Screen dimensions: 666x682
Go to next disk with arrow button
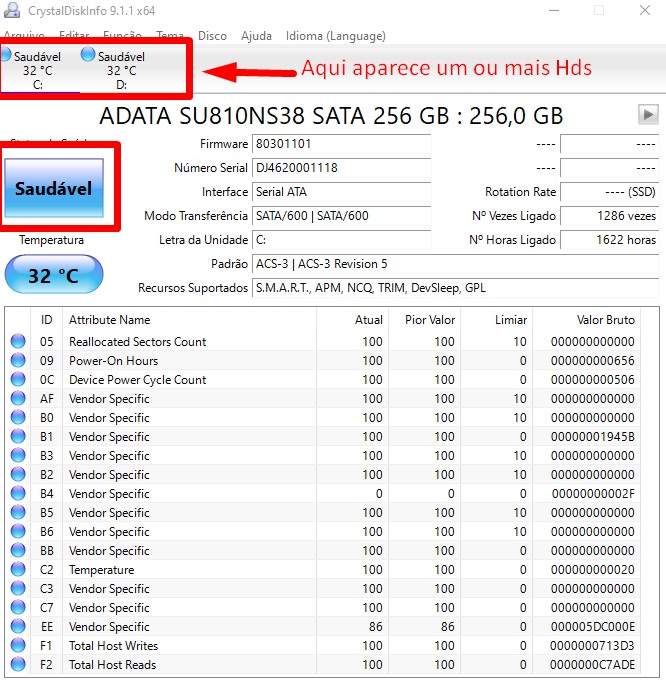648,115
